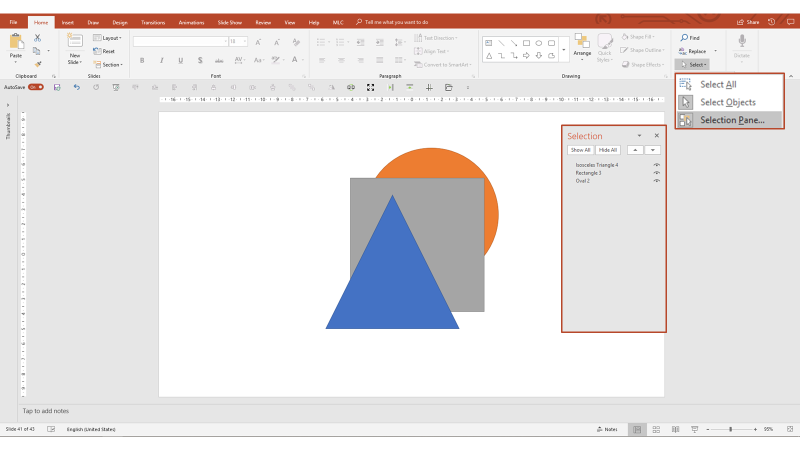Toggle the AutoSave switch
800x450 pixels.
point(36,87)
